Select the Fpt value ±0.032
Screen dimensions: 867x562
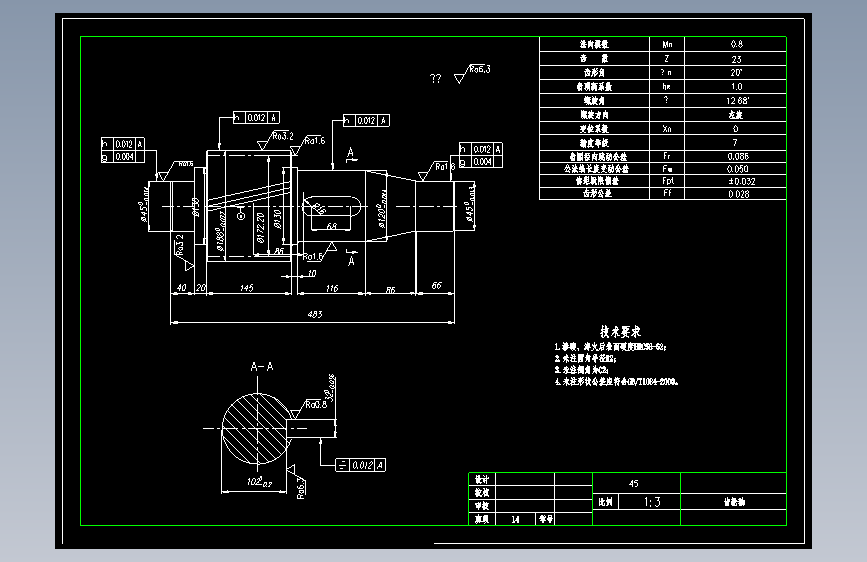click(x=741, y=181)
